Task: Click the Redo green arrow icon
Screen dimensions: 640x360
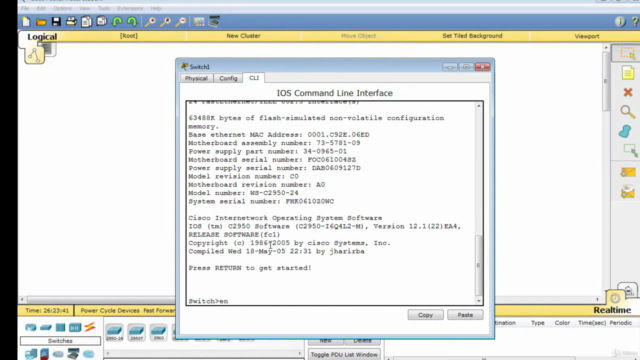Action: coord(132,22)
